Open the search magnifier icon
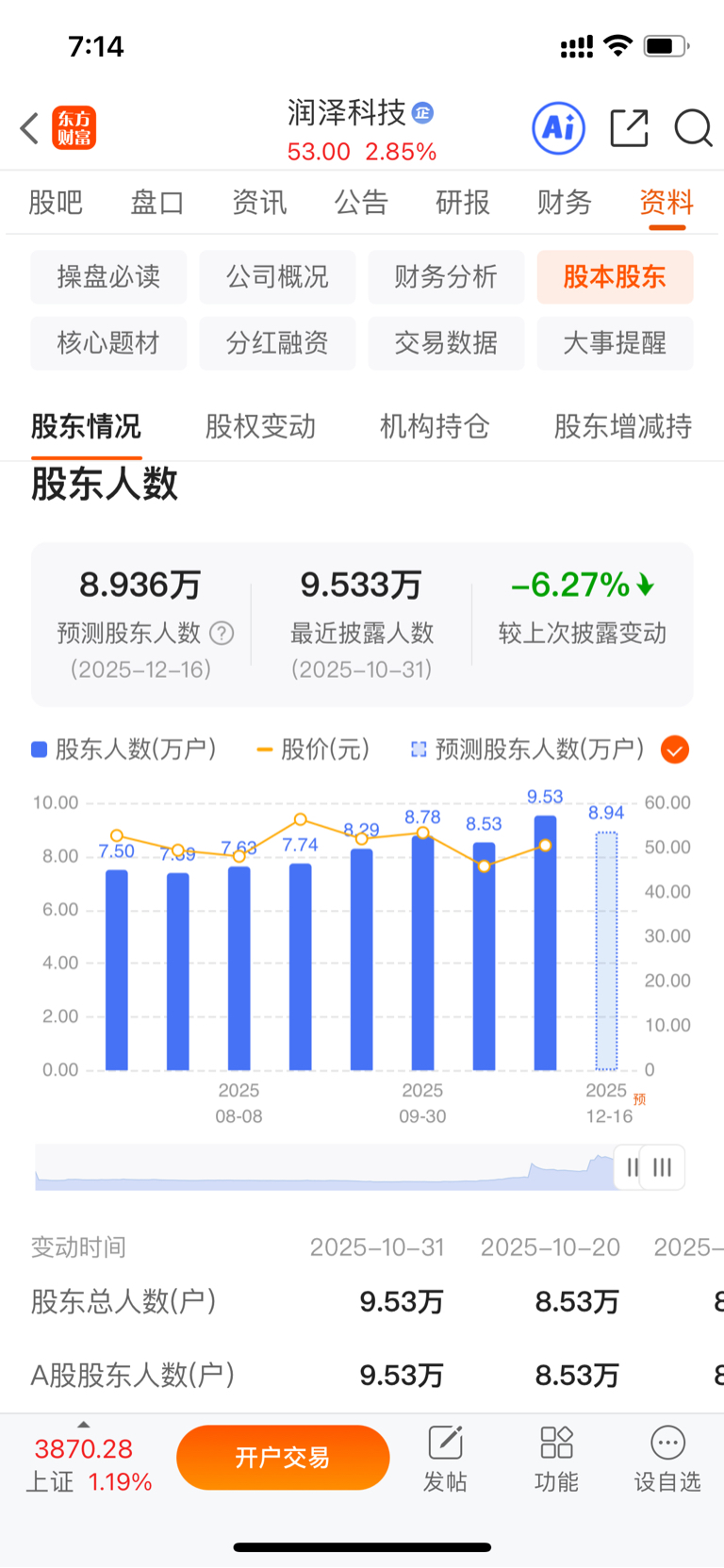724x1568 pixels. (693, 128)
